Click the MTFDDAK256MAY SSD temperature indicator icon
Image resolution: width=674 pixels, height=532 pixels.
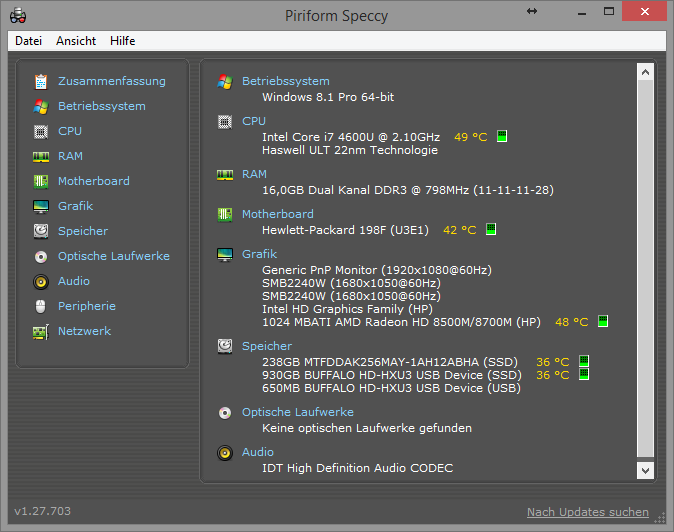584,361
